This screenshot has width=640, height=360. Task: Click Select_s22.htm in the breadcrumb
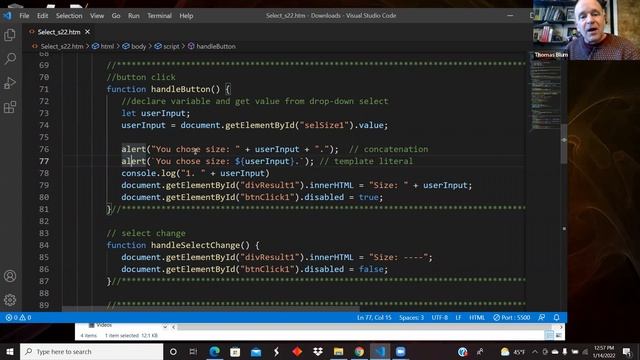pos(62,46)
